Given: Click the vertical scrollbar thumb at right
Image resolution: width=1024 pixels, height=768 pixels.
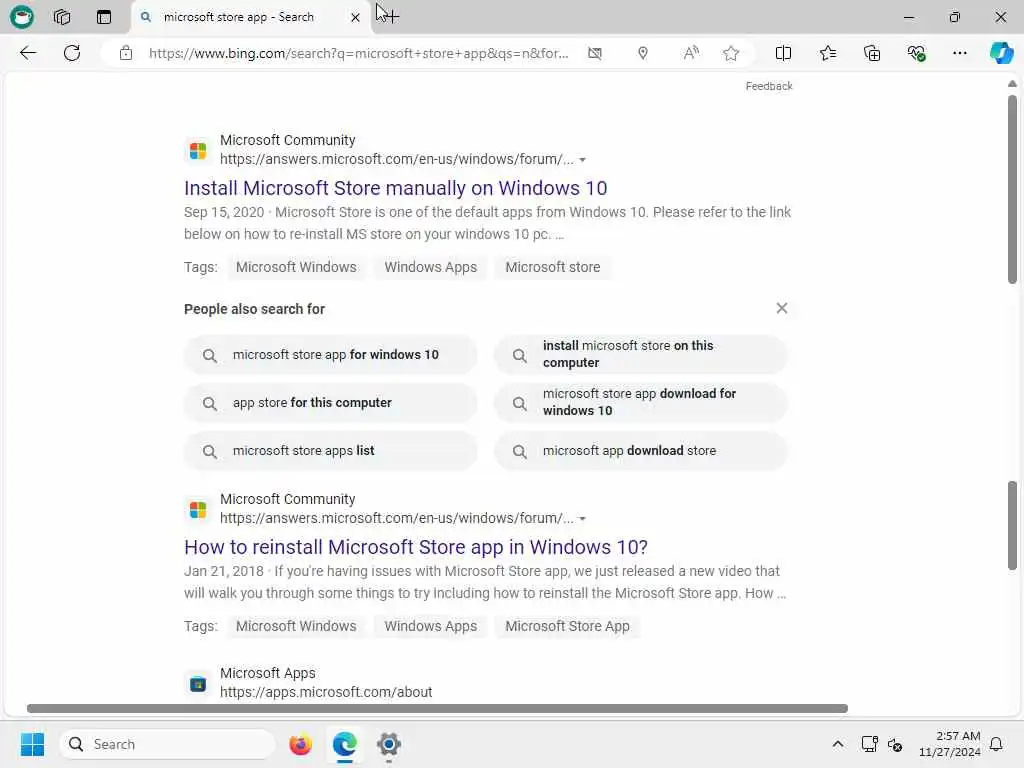Looking at the screenshot, I should [x=1012, y=189].
